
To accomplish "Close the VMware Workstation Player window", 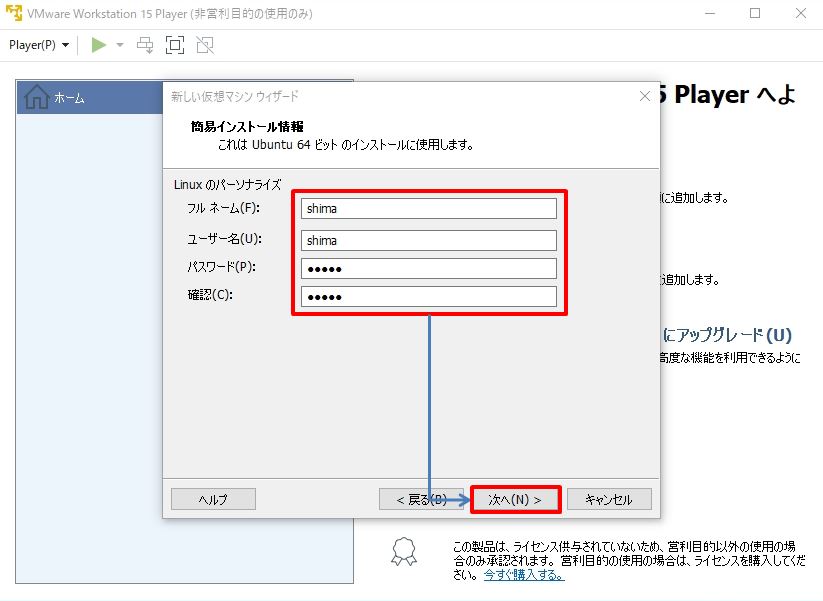I will (x=800, y=13).
